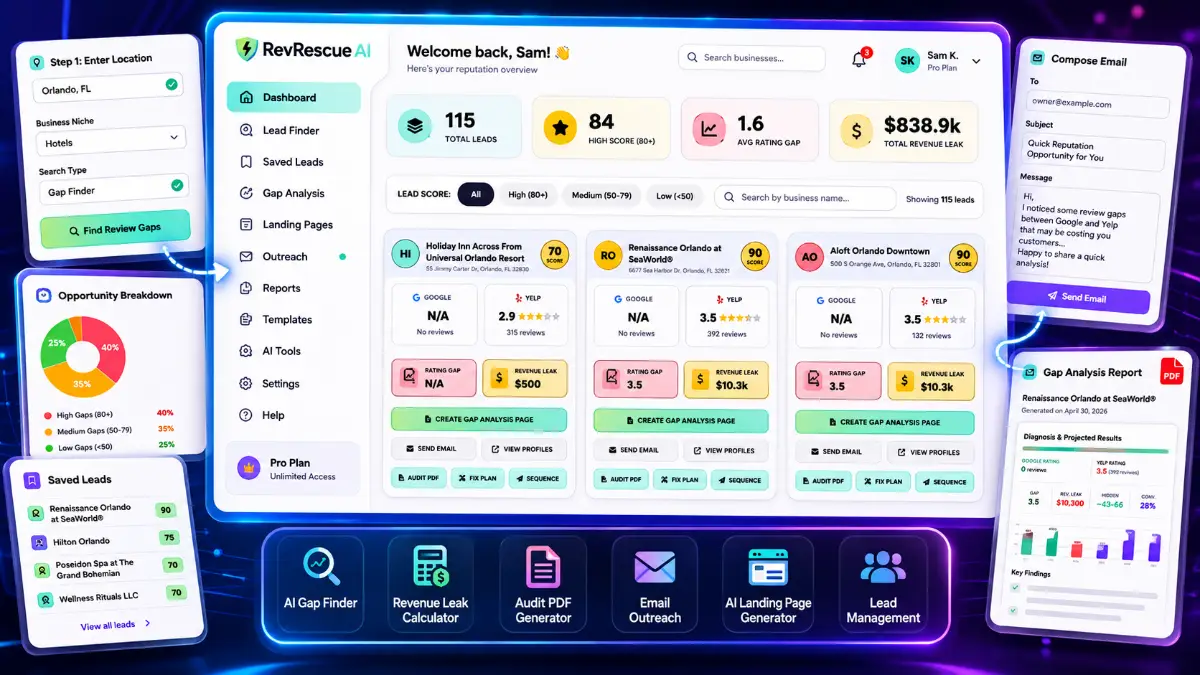Go to Saved Leads in sidebar
Viewport: 1200px width, 675px height.
click(293, 162)
